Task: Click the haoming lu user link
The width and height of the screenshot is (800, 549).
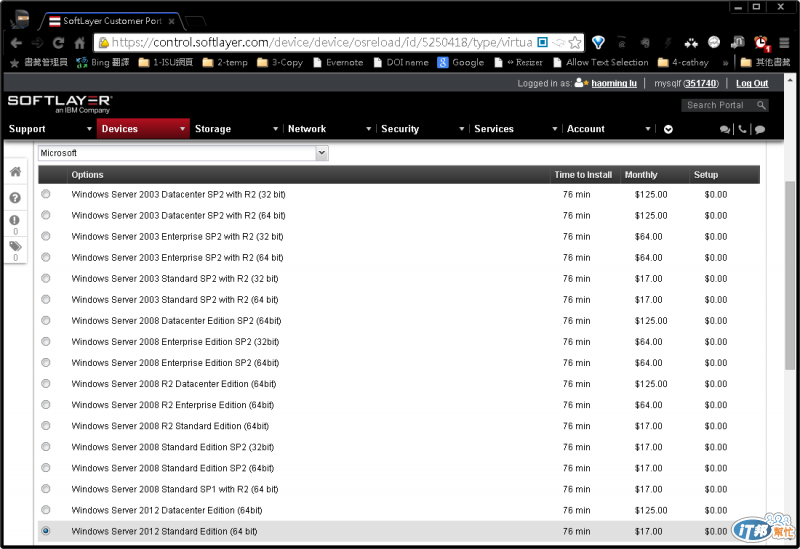Action: click(x=614, y=83)
